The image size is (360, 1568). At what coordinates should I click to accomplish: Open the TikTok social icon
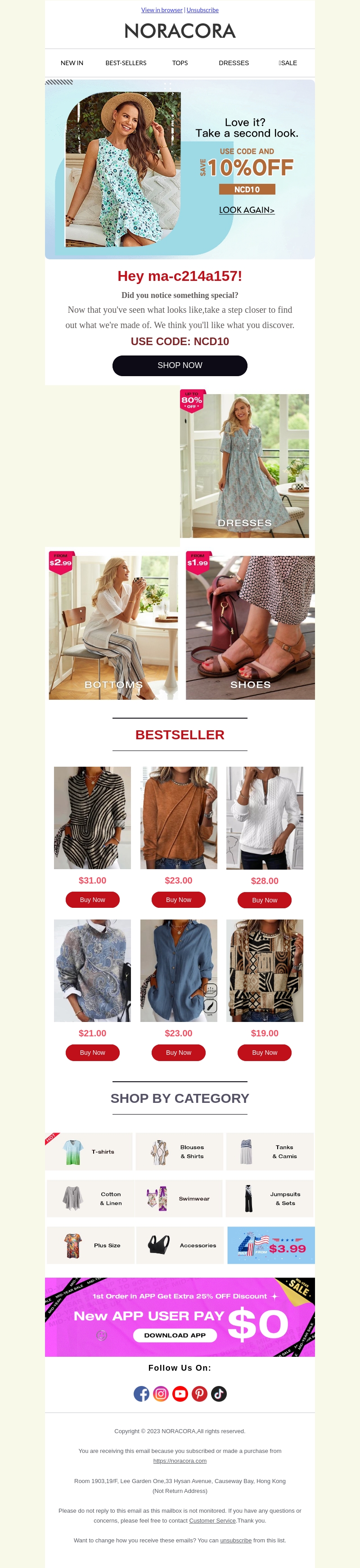coord(219,1394)
